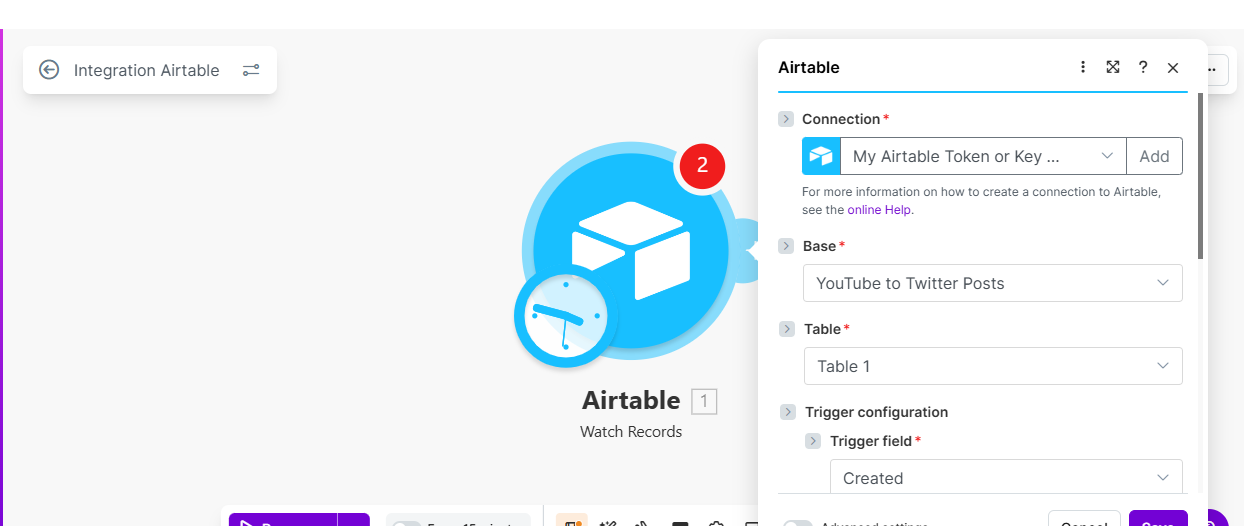1244x526 pixels.
Task: Expand the Connection field options
Action: click(786, 119)
